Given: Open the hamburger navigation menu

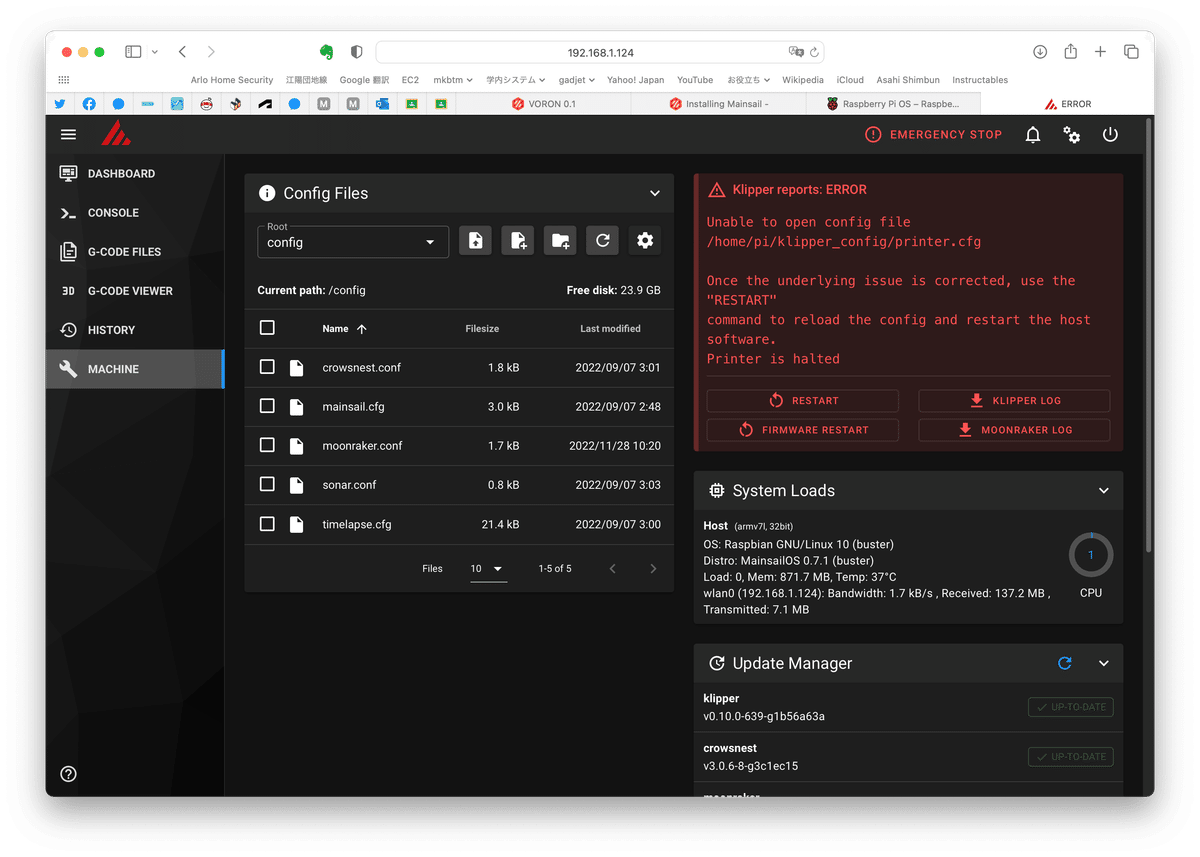Looking at the screenshot, I should 68,134.
